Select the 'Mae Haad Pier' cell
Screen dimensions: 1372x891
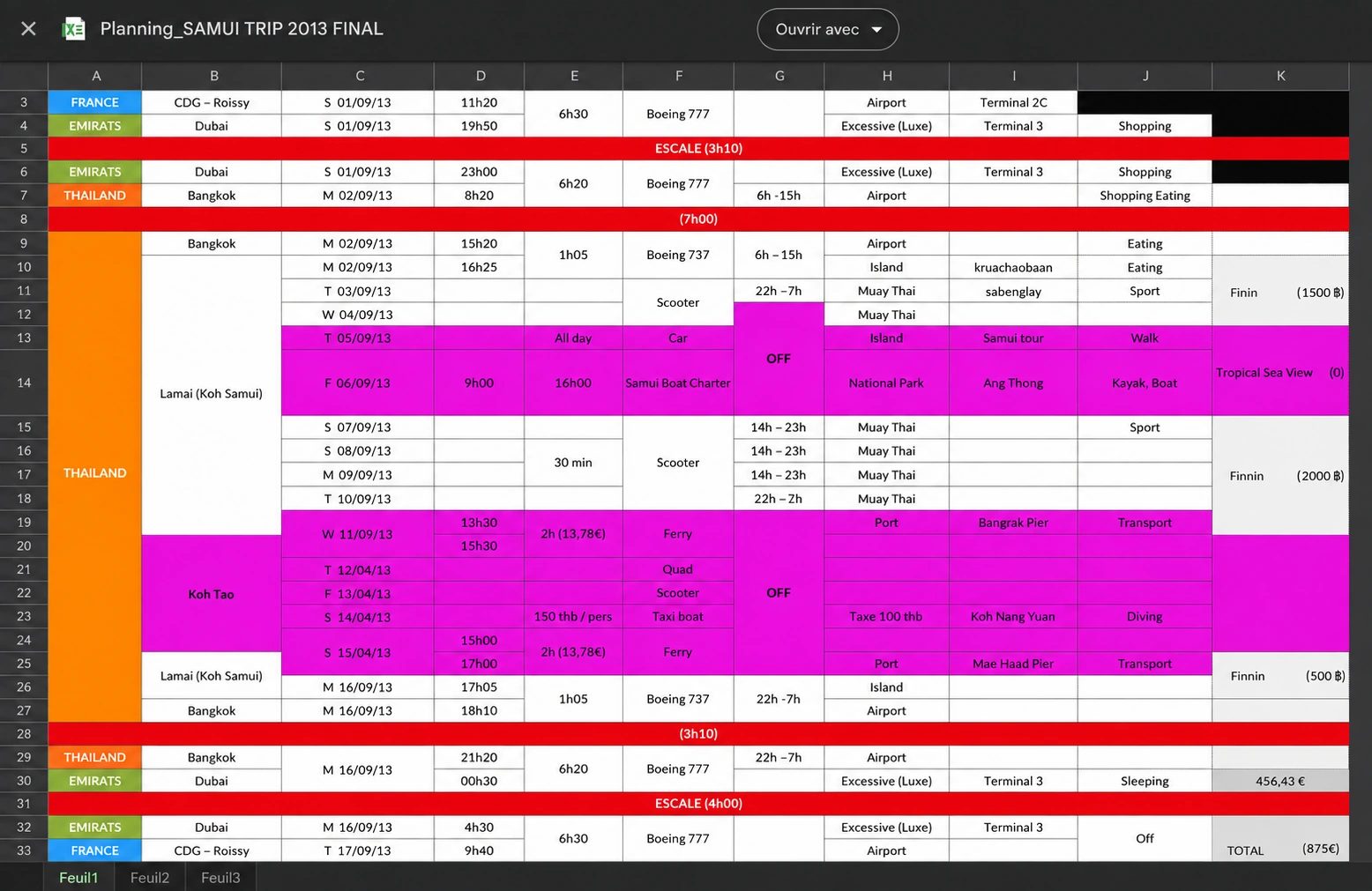pos(1013,663)
